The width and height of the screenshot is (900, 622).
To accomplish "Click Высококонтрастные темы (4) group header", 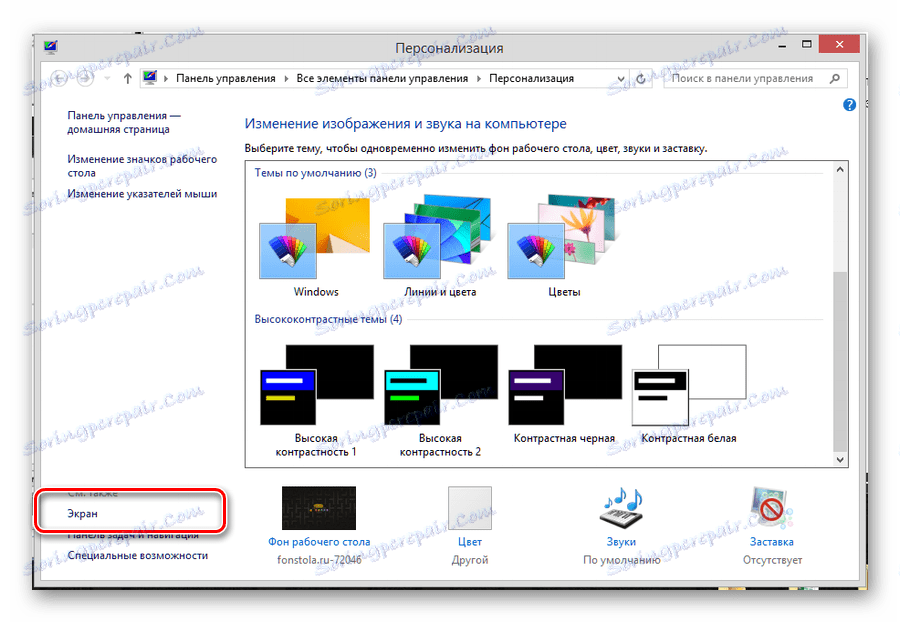I will [x=328, y=319].
